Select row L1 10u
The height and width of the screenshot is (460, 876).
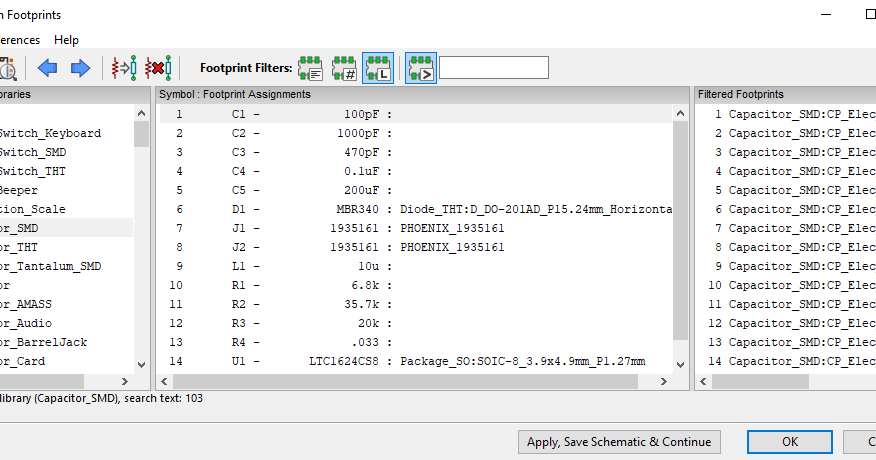[x=416, y=266]
